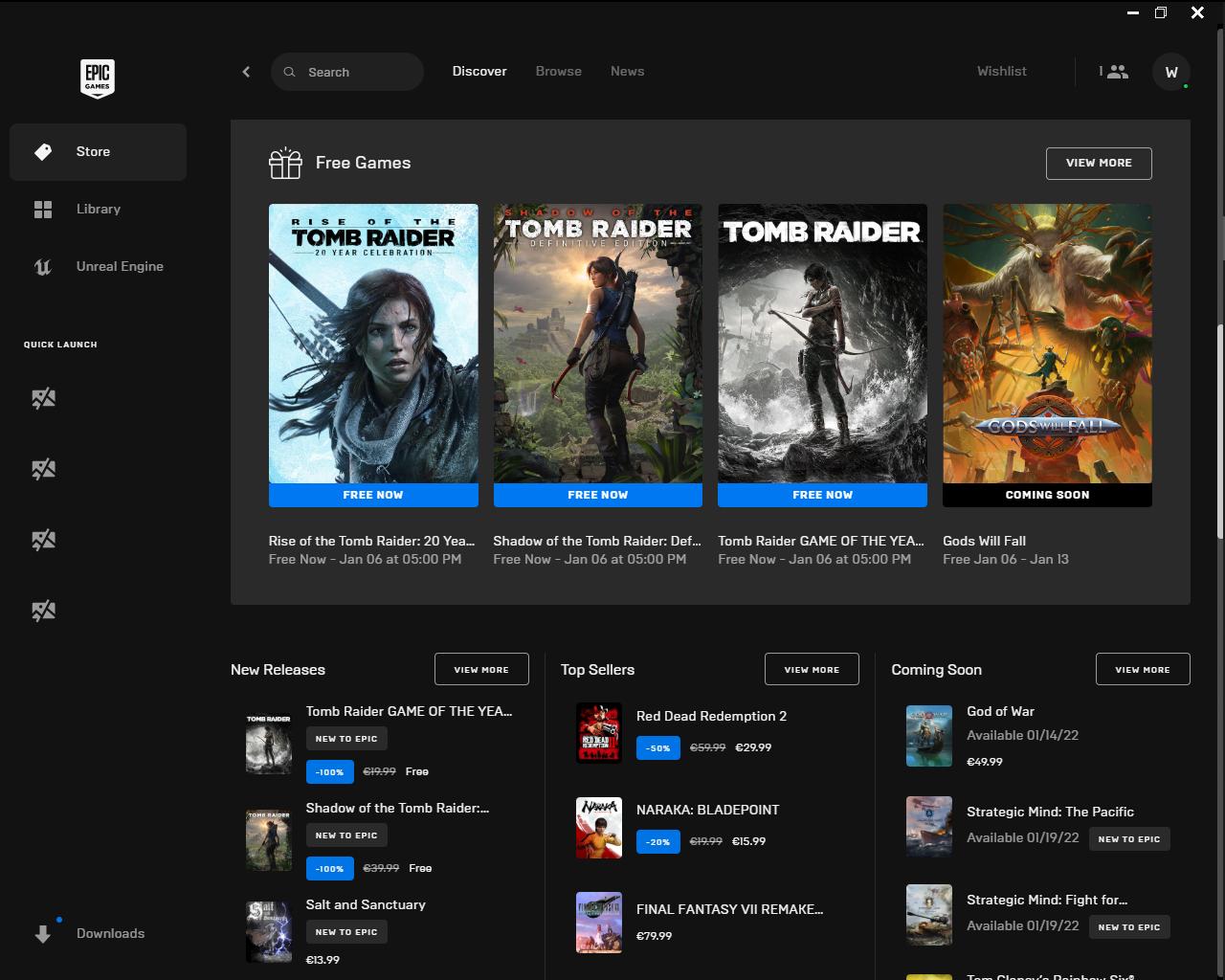This screenshot has width=1225, height=980.
Task: Click the first Quick Launch placeholder icon
Action: coord(43,399)
